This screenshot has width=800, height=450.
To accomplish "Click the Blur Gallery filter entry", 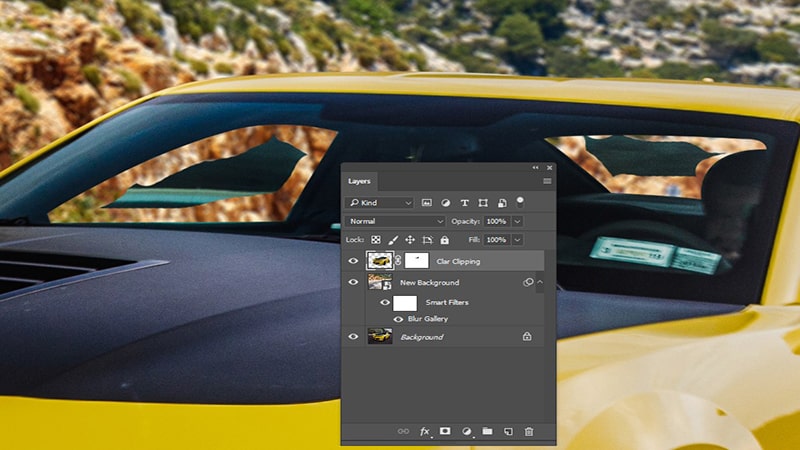I will point(428,319).
